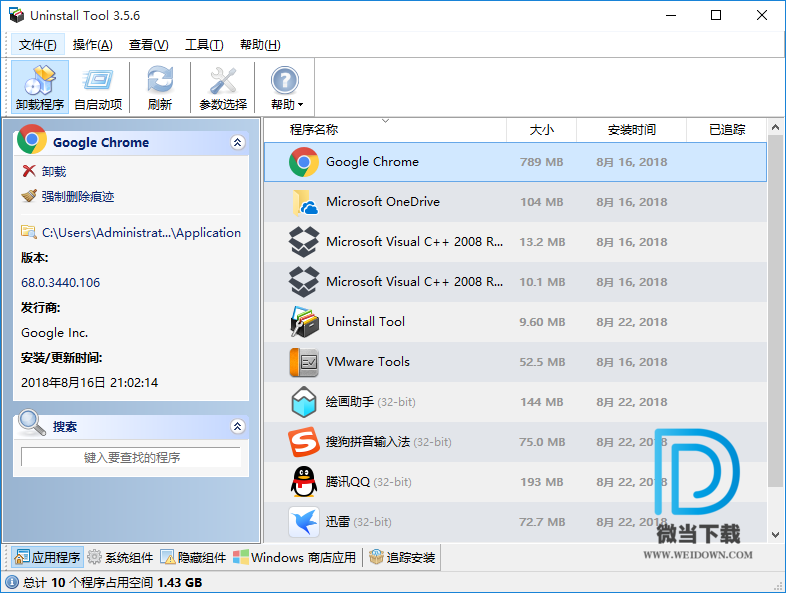Click the red X 卸载 uninstall link
Screen dimensions: 786x593
(44, 171)
